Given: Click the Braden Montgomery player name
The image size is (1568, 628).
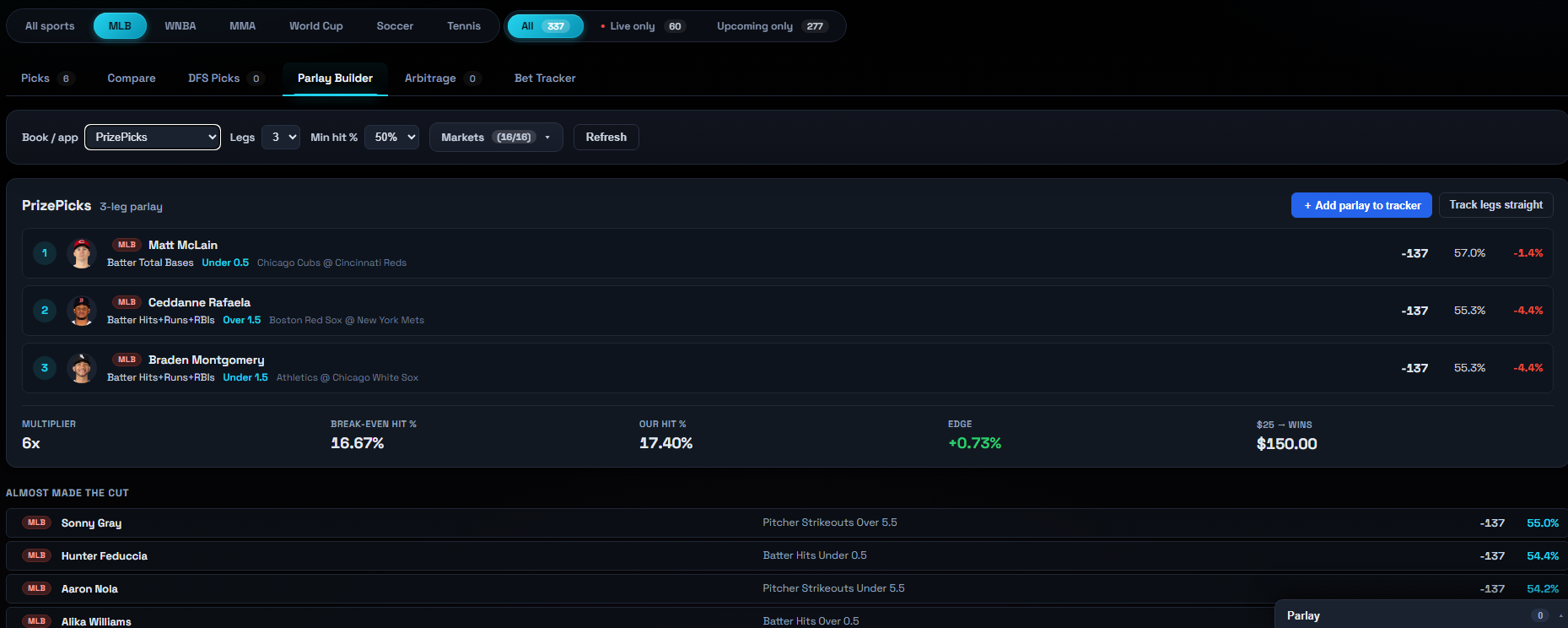Looking at the screenshot, I should pos(207,360).
